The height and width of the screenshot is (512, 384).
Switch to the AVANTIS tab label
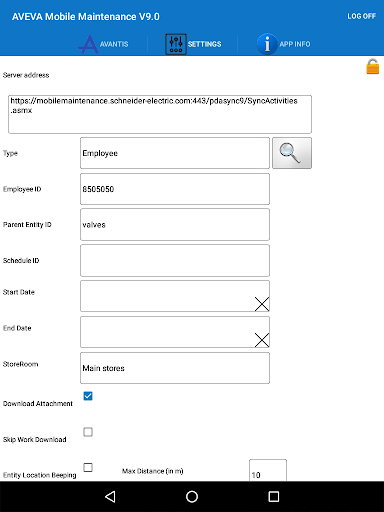click(114, 44)
